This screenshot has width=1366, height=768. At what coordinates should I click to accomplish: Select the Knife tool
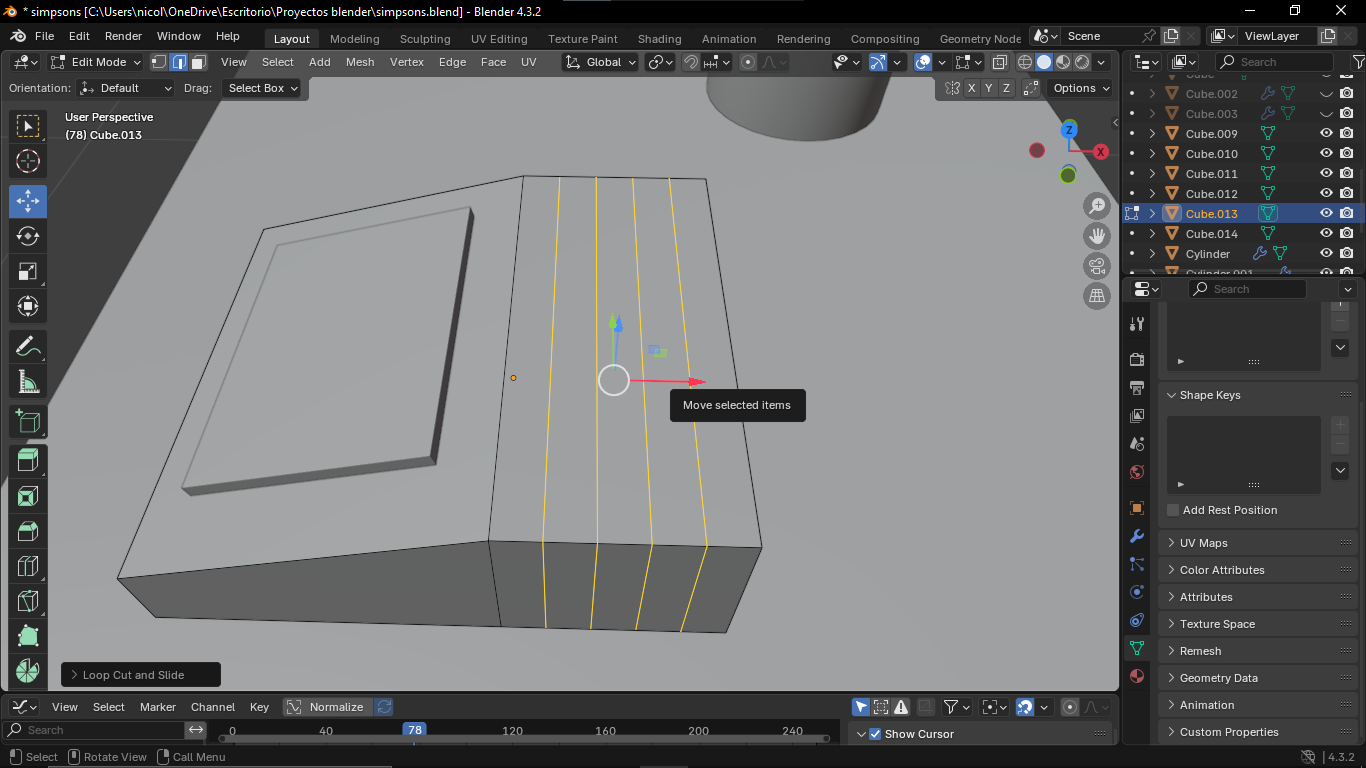(x=28, y=601)
